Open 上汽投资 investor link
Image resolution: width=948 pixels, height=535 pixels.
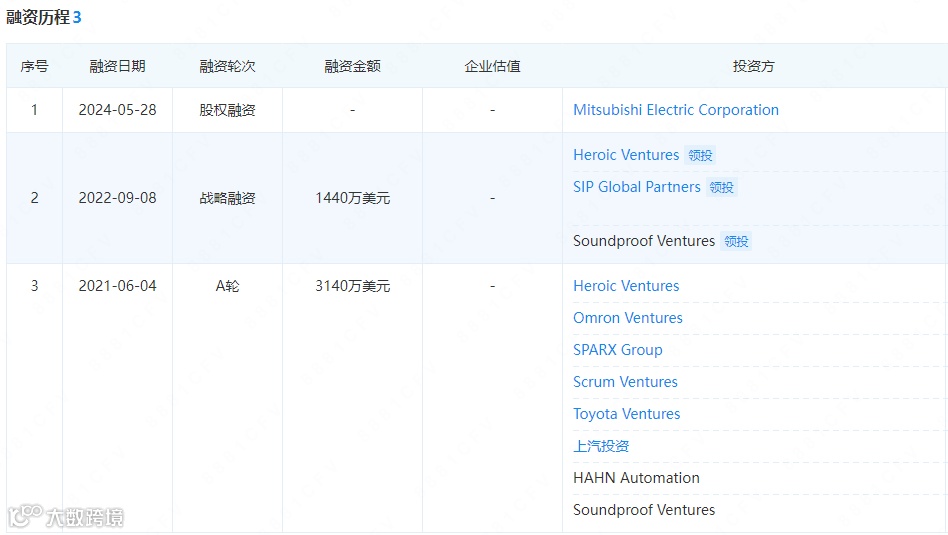(x=601, y=446)
